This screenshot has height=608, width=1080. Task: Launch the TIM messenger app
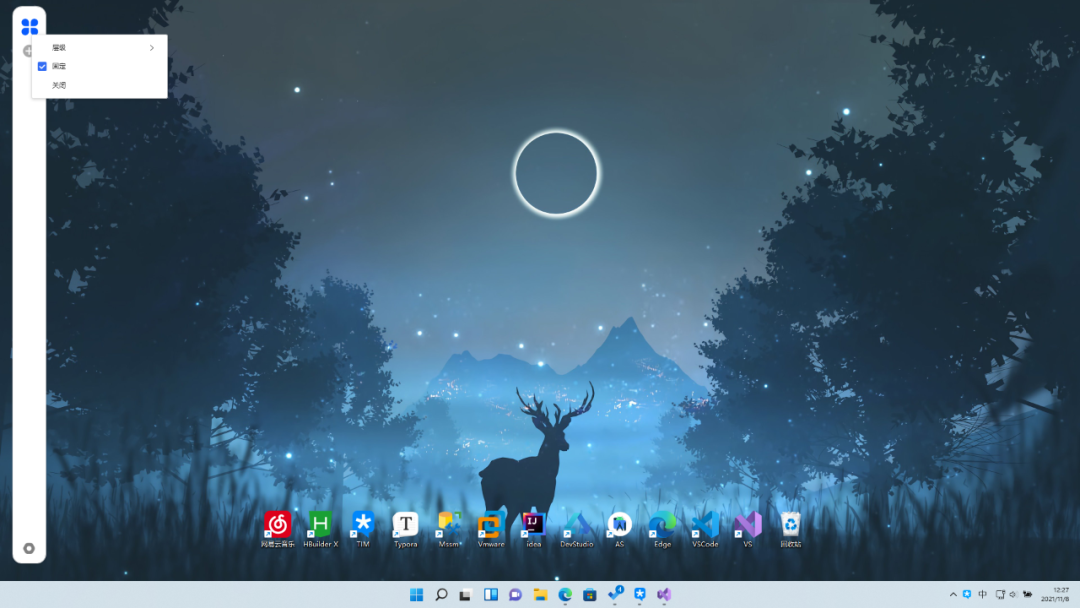362,524
